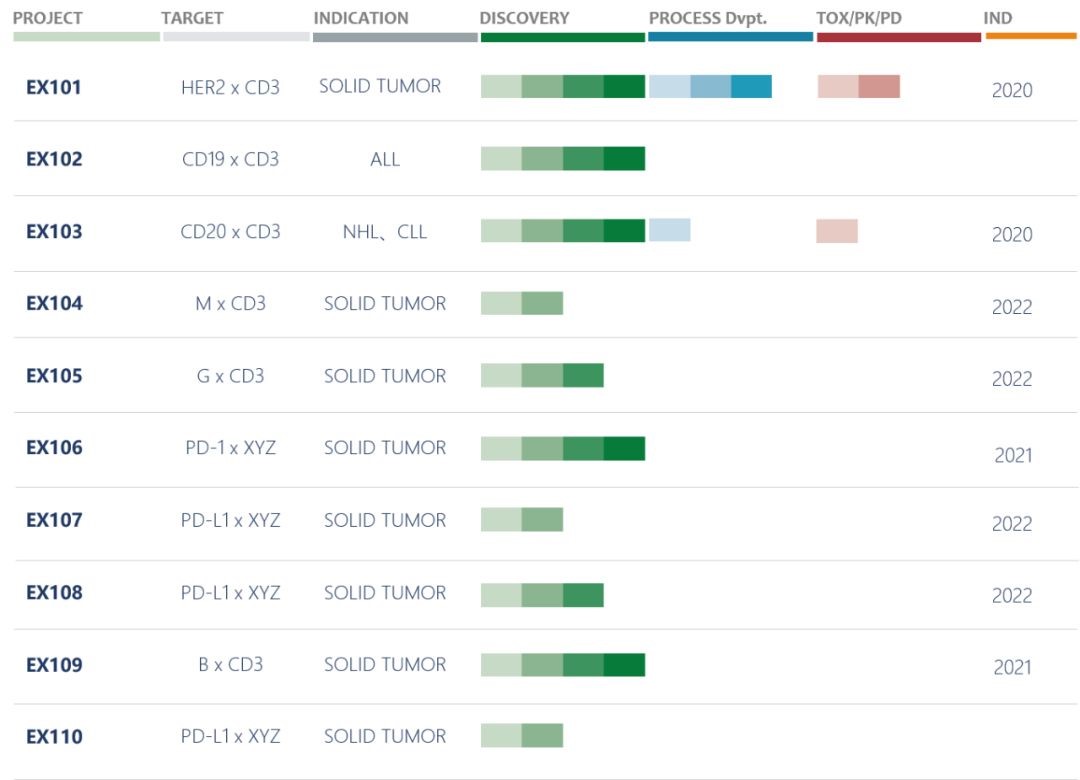Select the EX107 project name
1080x780 pixels.
coord(54,520)
